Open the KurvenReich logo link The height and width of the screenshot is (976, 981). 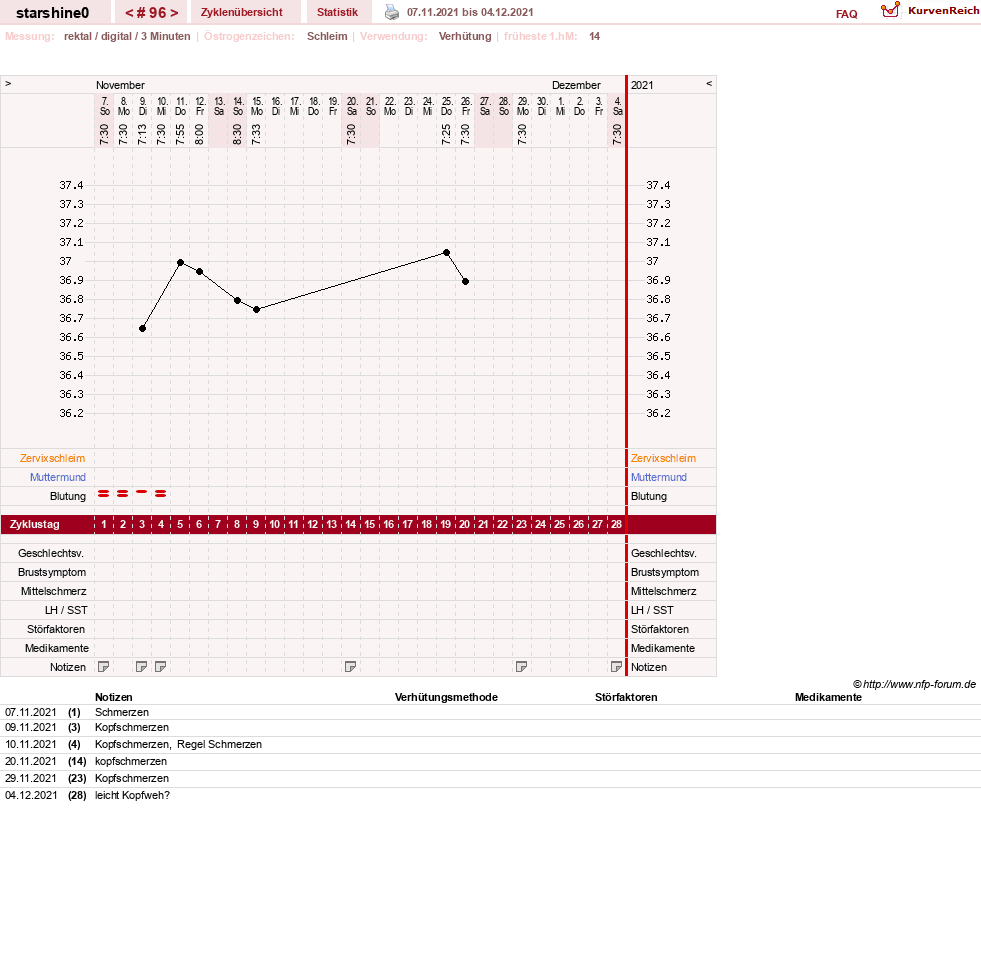930,11
